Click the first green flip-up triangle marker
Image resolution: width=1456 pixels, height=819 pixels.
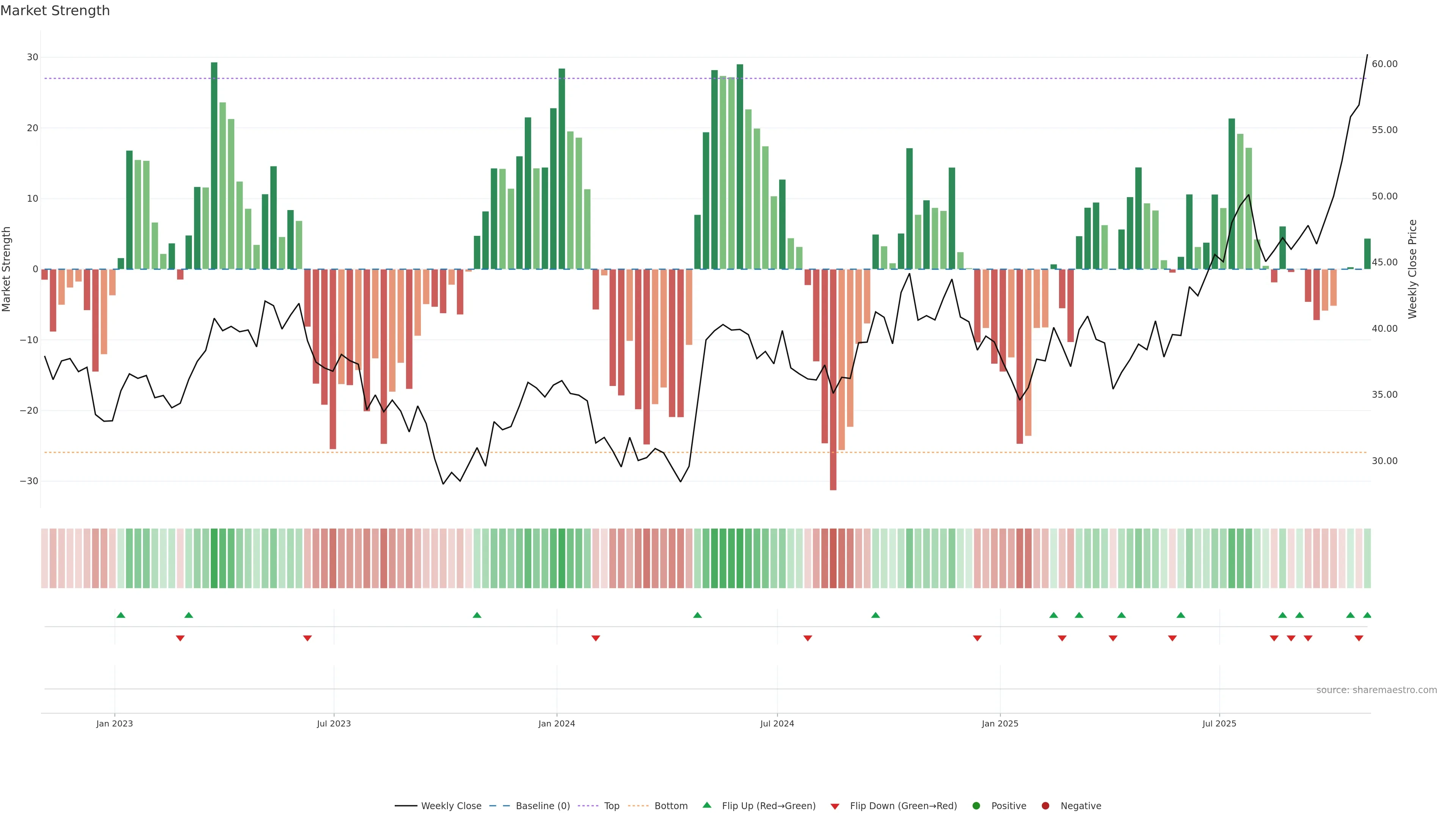121,615
